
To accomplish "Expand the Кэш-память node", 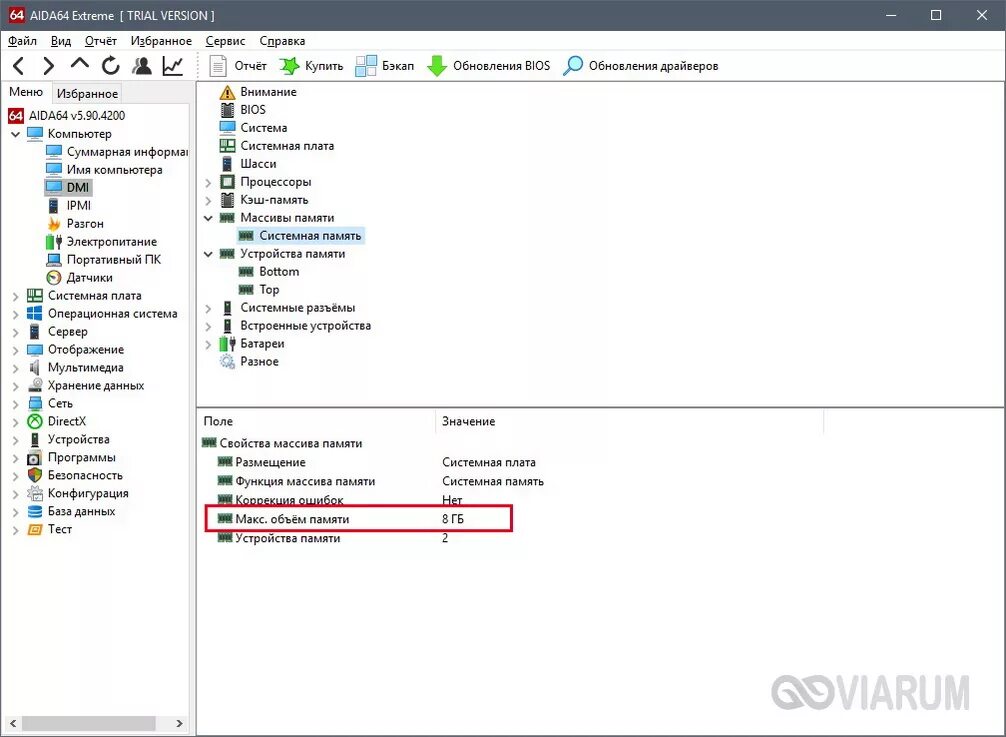I will coord(208,201).
